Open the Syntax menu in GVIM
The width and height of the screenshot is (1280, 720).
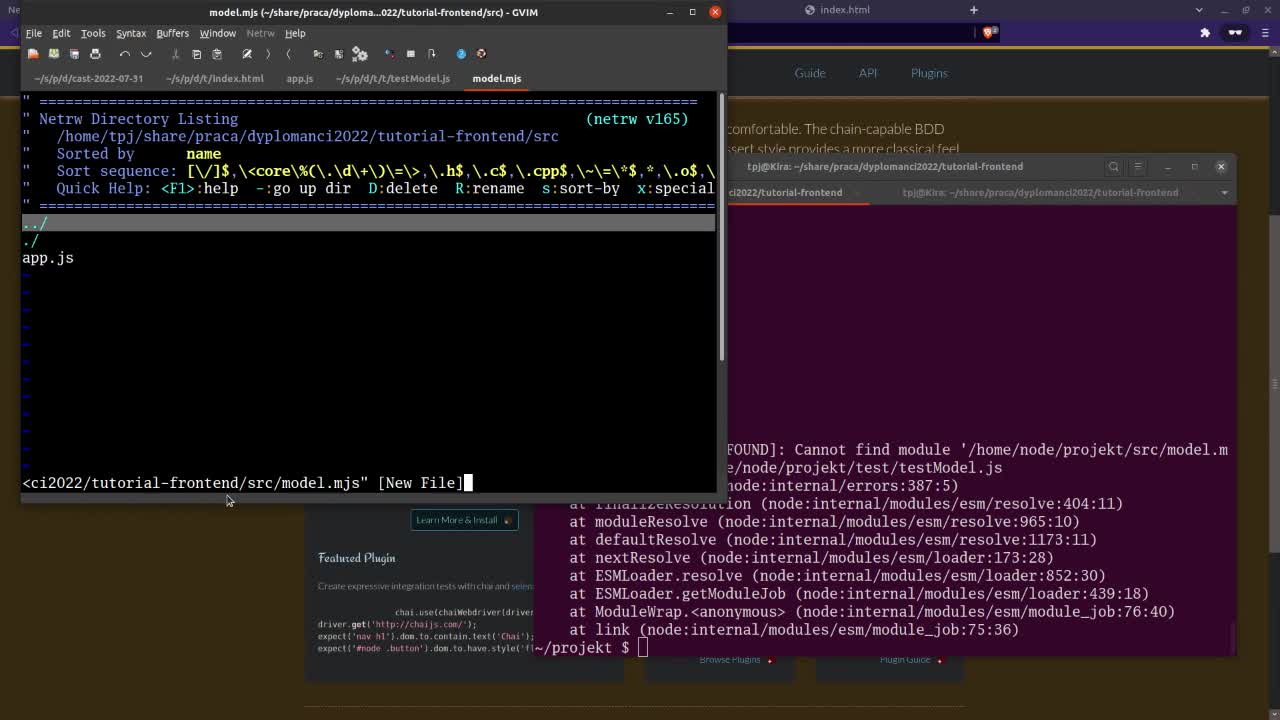pyautogui.click(x=131, y=33)
